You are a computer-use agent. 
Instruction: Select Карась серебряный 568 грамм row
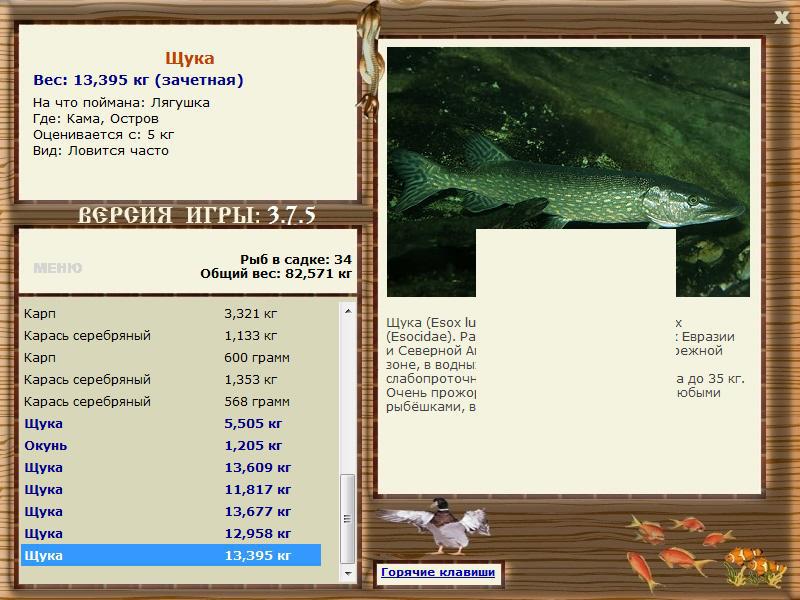171,402
